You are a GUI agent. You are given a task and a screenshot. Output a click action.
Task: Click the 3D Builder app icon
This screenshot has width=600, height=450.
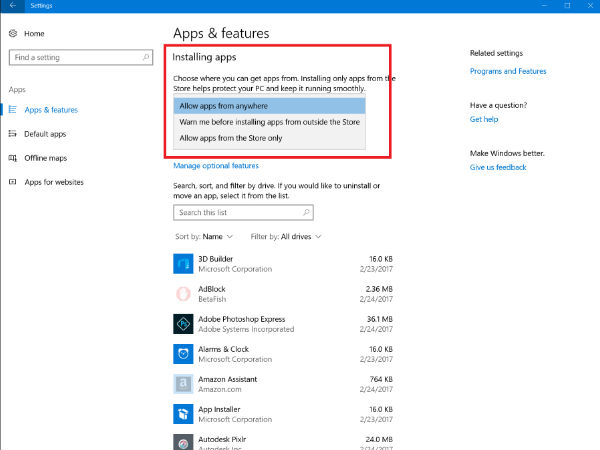pyautogui.click(x=183, y=263)
